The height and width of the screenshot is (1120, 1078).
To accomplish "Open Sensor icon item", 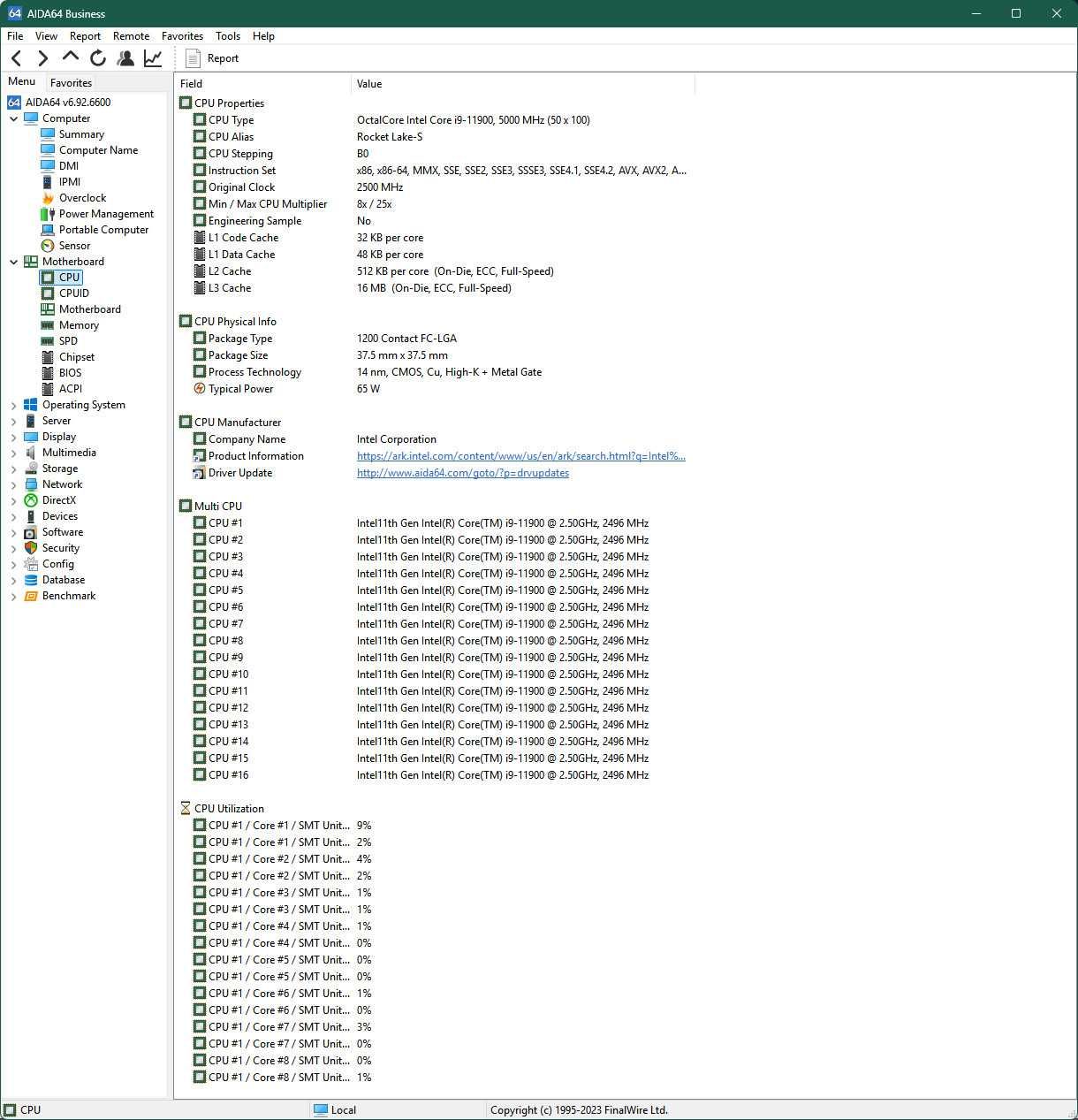I will point(48,246).
